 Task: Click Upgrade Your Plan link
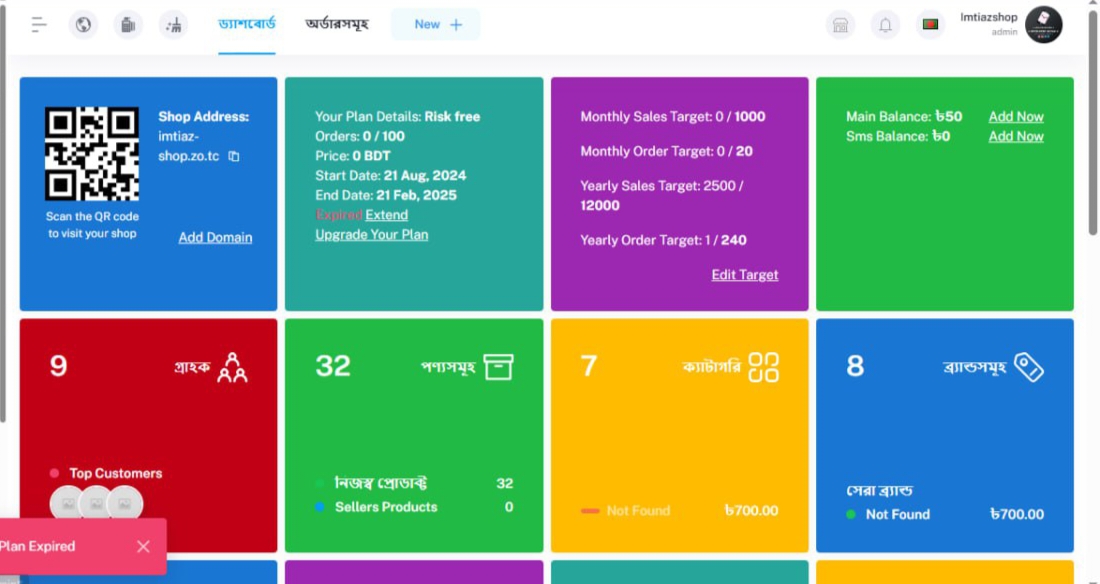(371, 234)
